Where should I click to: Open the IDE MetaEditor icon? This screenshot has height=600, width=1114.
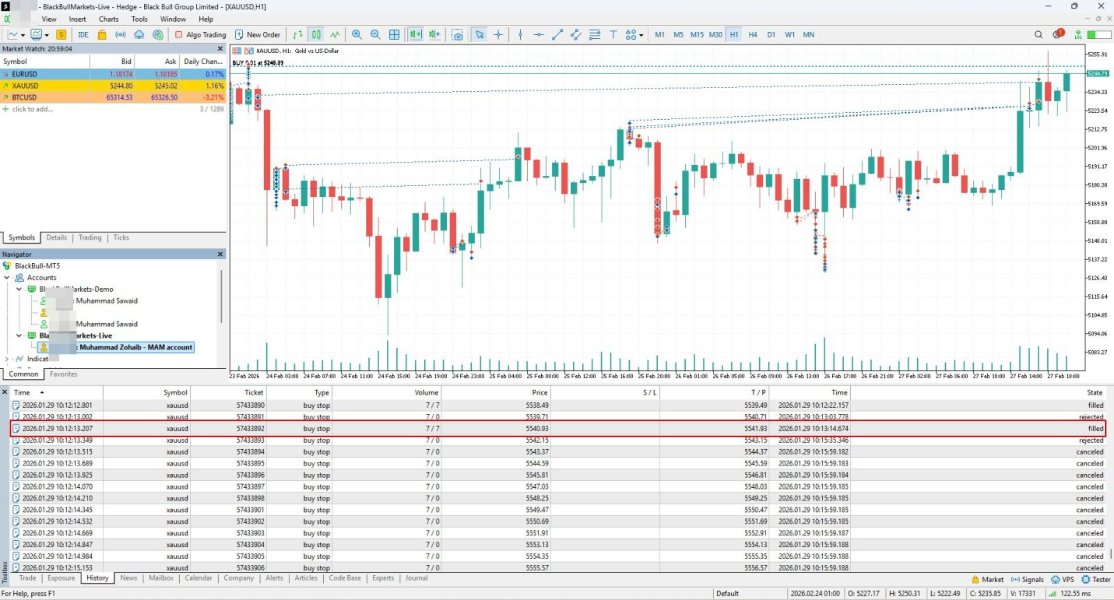[x=83, y=34]
